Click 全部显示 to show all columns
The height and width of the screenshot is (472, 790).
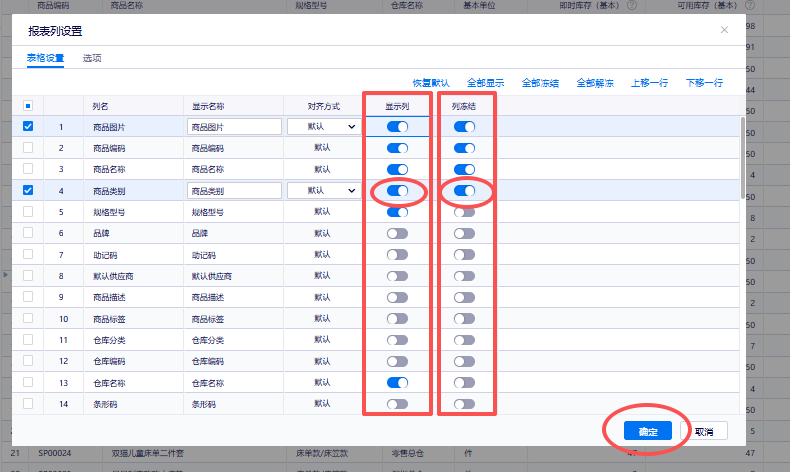tap(486, 83)
